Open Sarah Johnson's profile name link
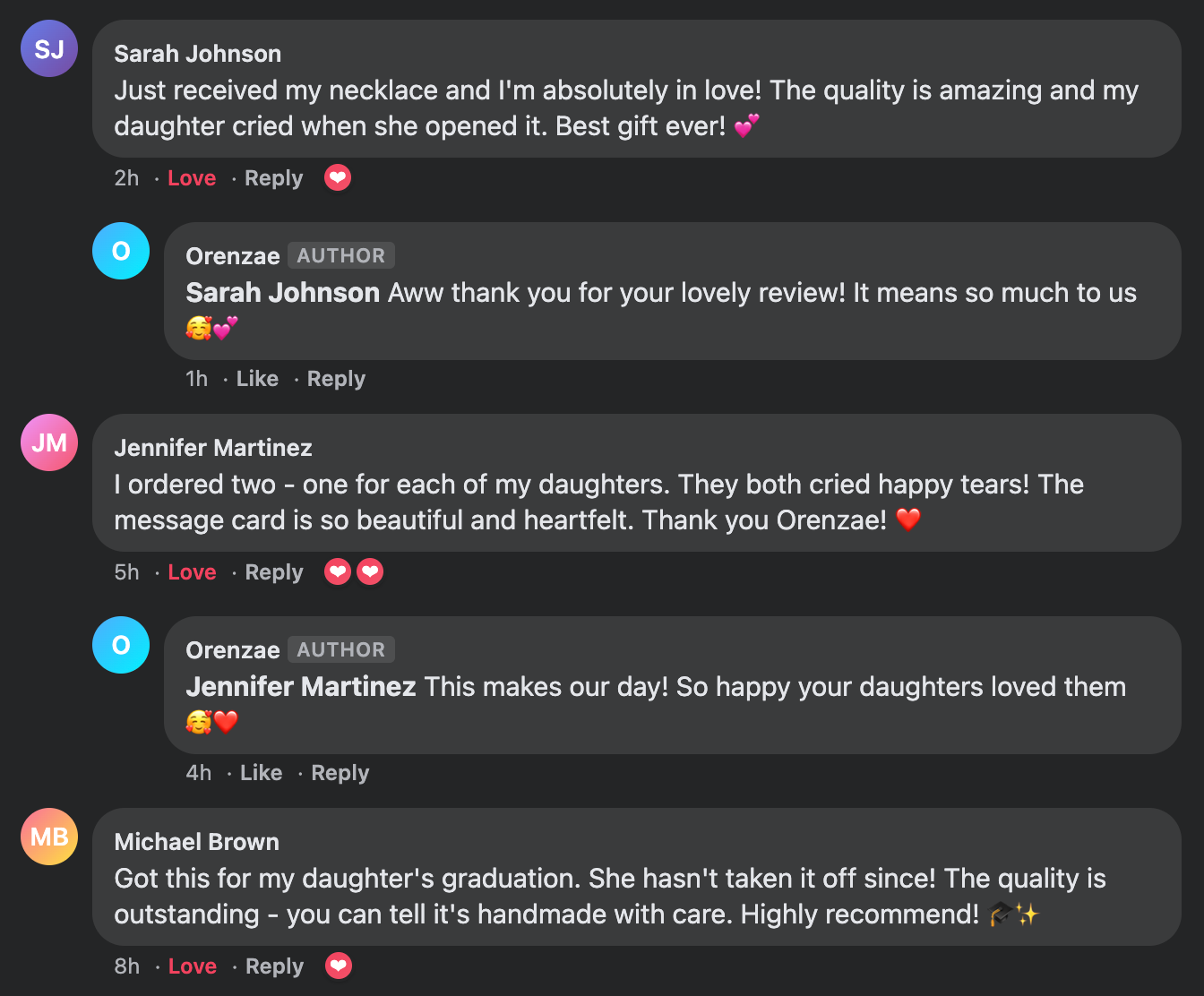 198,54
